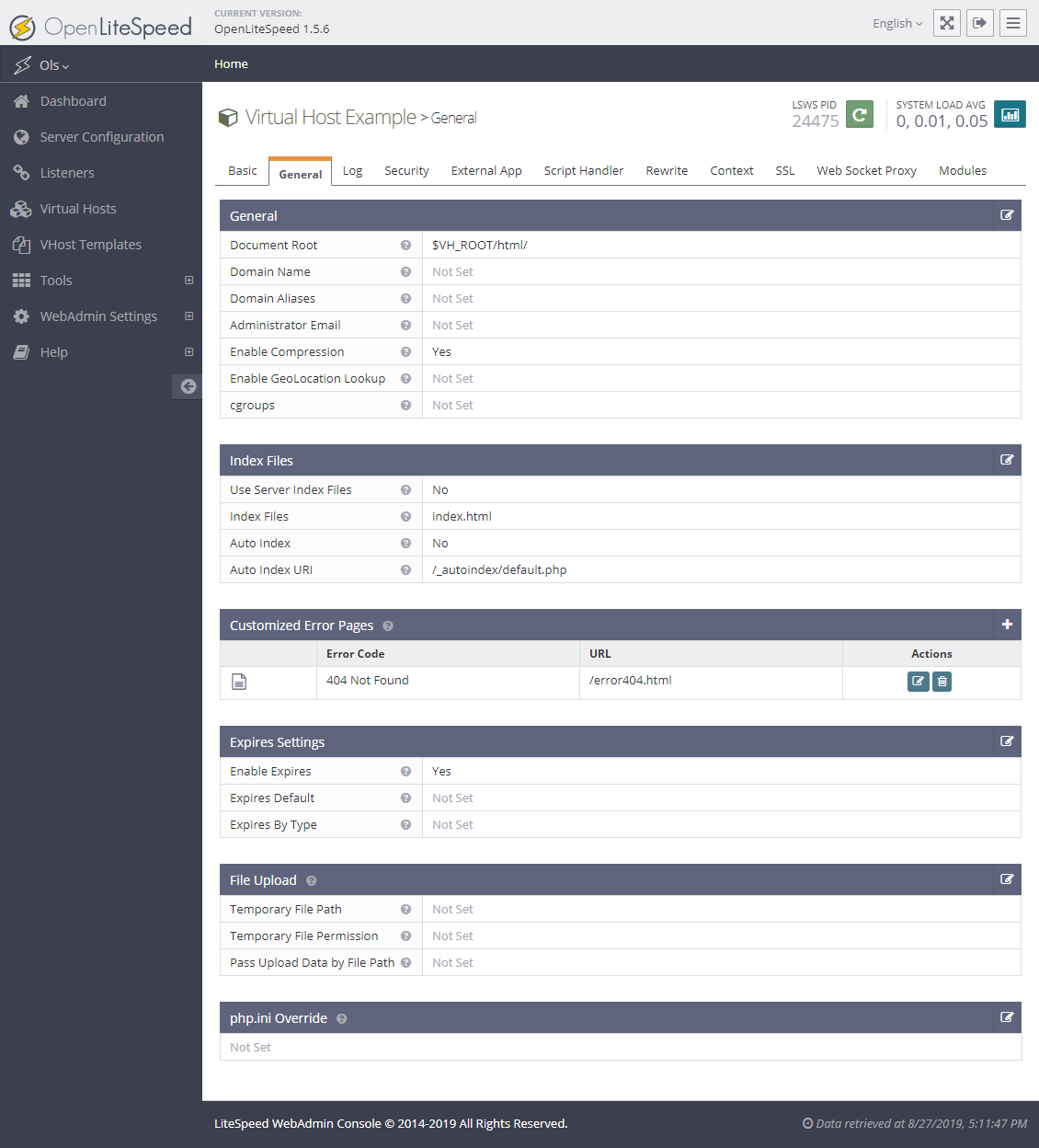Click the Home breadcrumb link
The height and width of the screenshot is (1148, 1039).
(231, 64)
